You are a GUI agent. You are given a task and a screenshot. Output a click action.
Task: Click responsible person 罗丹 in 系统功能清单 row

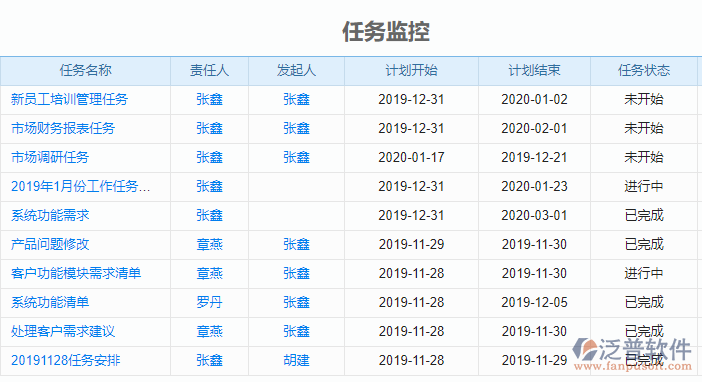point(210,302)
